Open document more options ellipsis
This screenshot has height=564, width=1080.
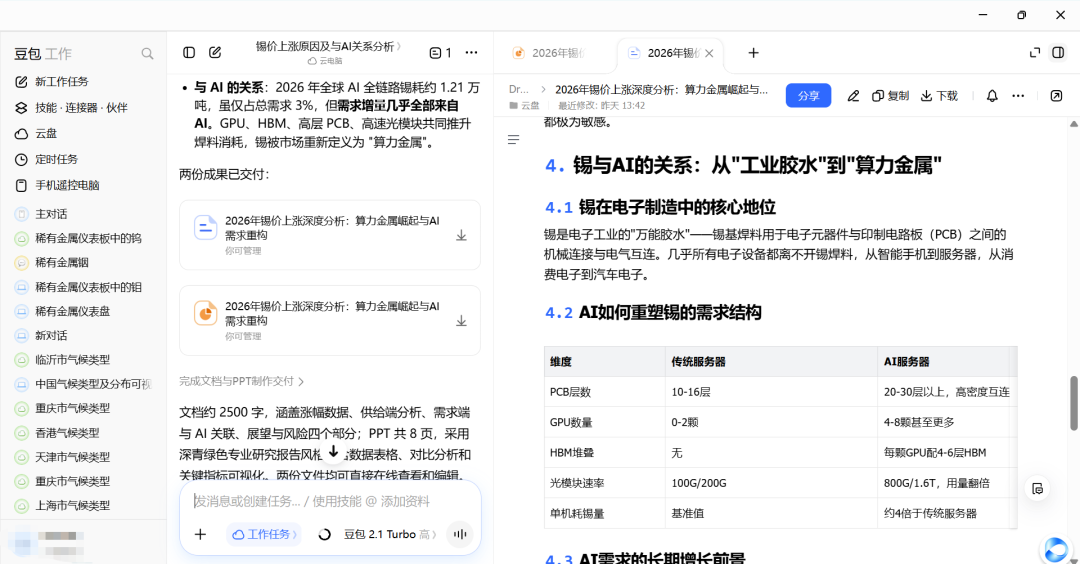pyautogui.click(x=1018, y=96)
